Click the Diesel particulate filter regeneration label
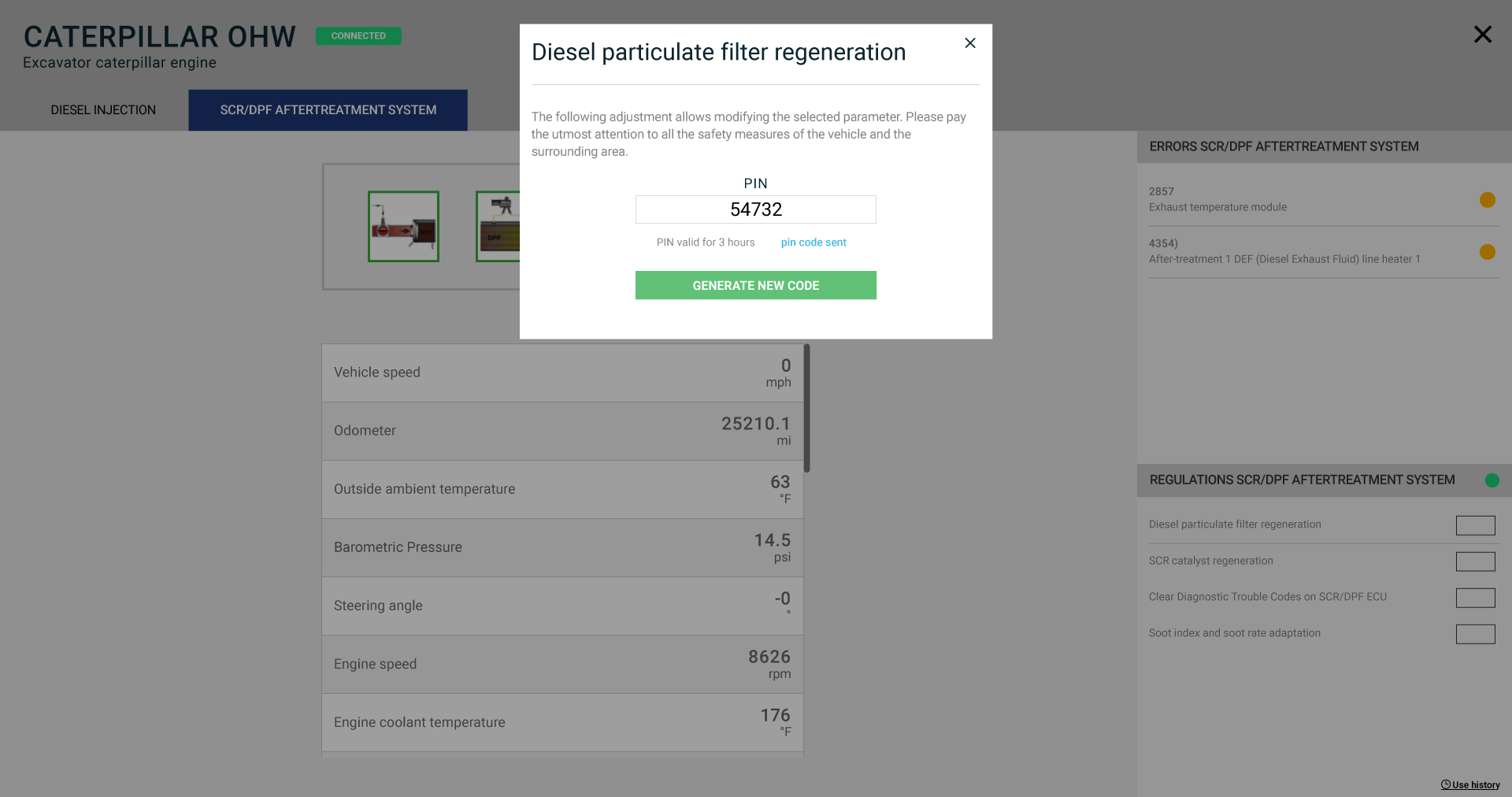 1235,525
